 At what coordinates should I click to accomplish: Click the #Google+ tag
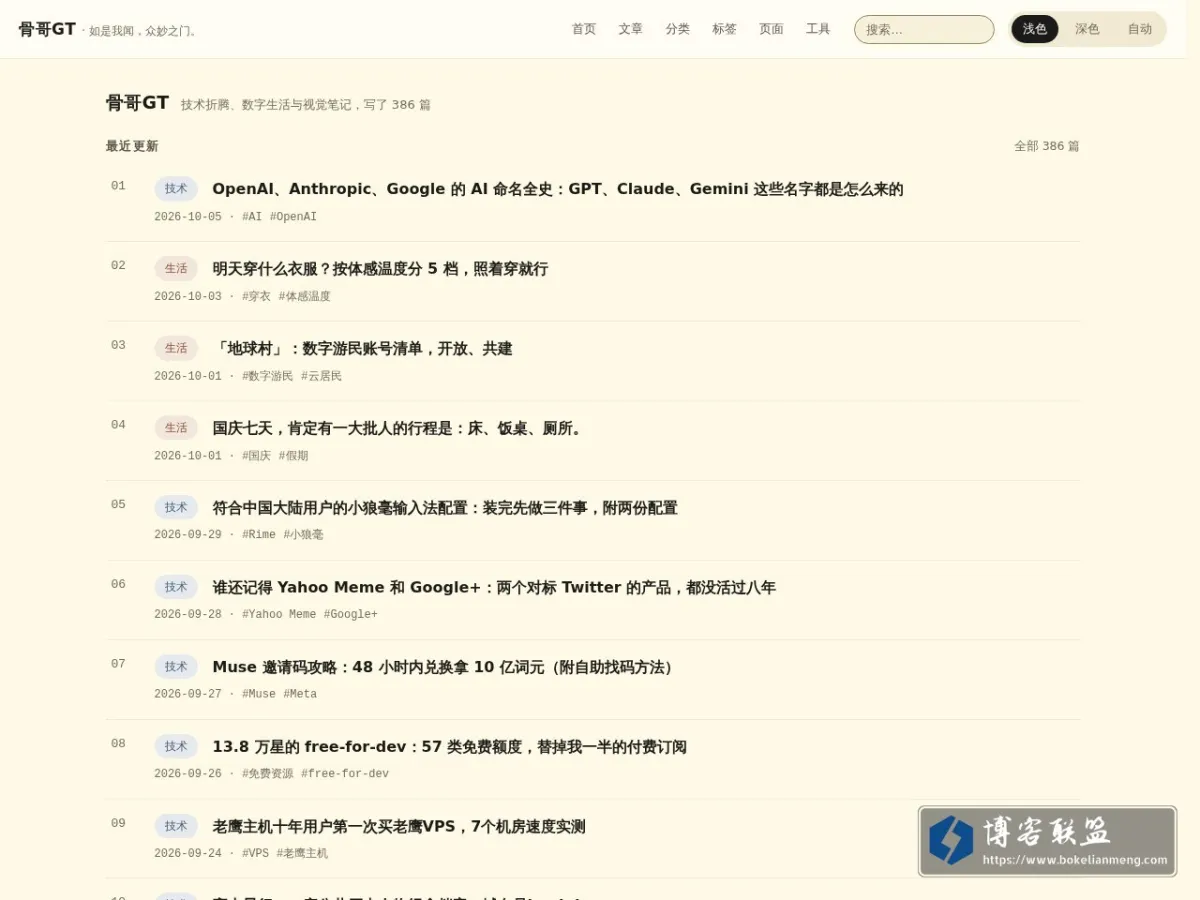tap(351, 615)
